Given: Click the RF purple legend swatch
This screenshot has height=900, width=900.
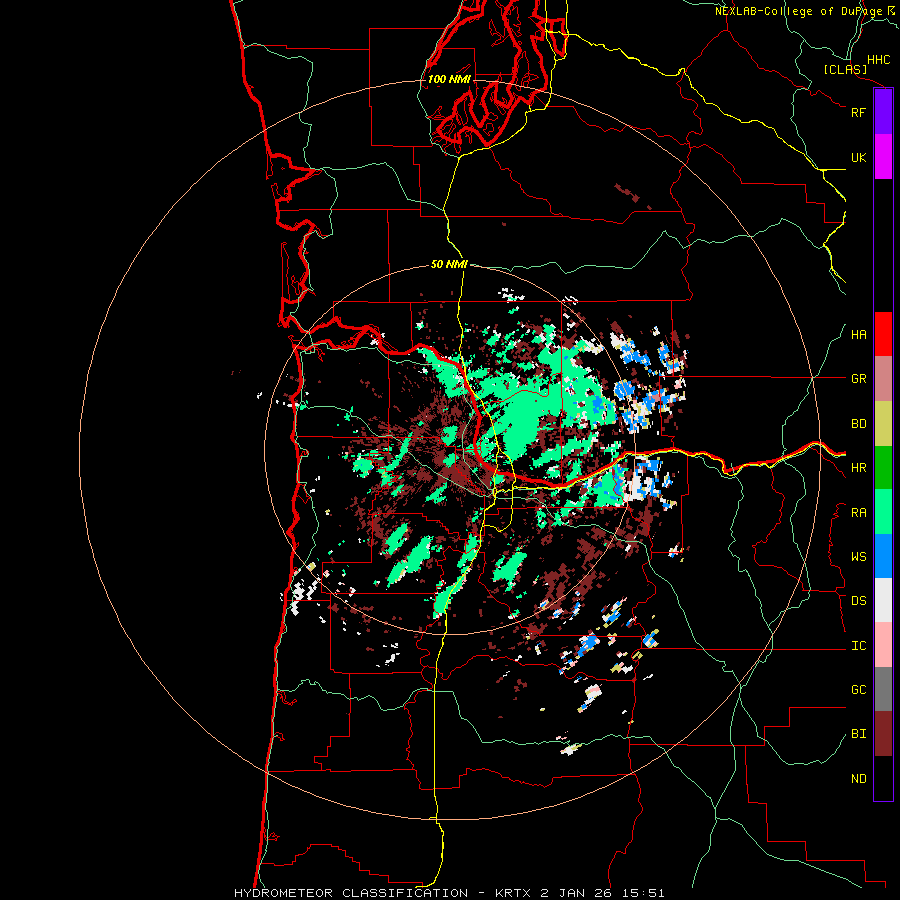Looking at the screenshot, I should pos(883,112).
